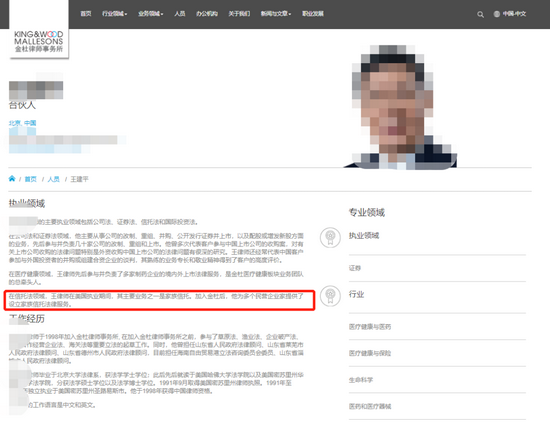
Task: Switch language via 中国-中文 selector
Action: pyautogui.click(x=514, y=14)
